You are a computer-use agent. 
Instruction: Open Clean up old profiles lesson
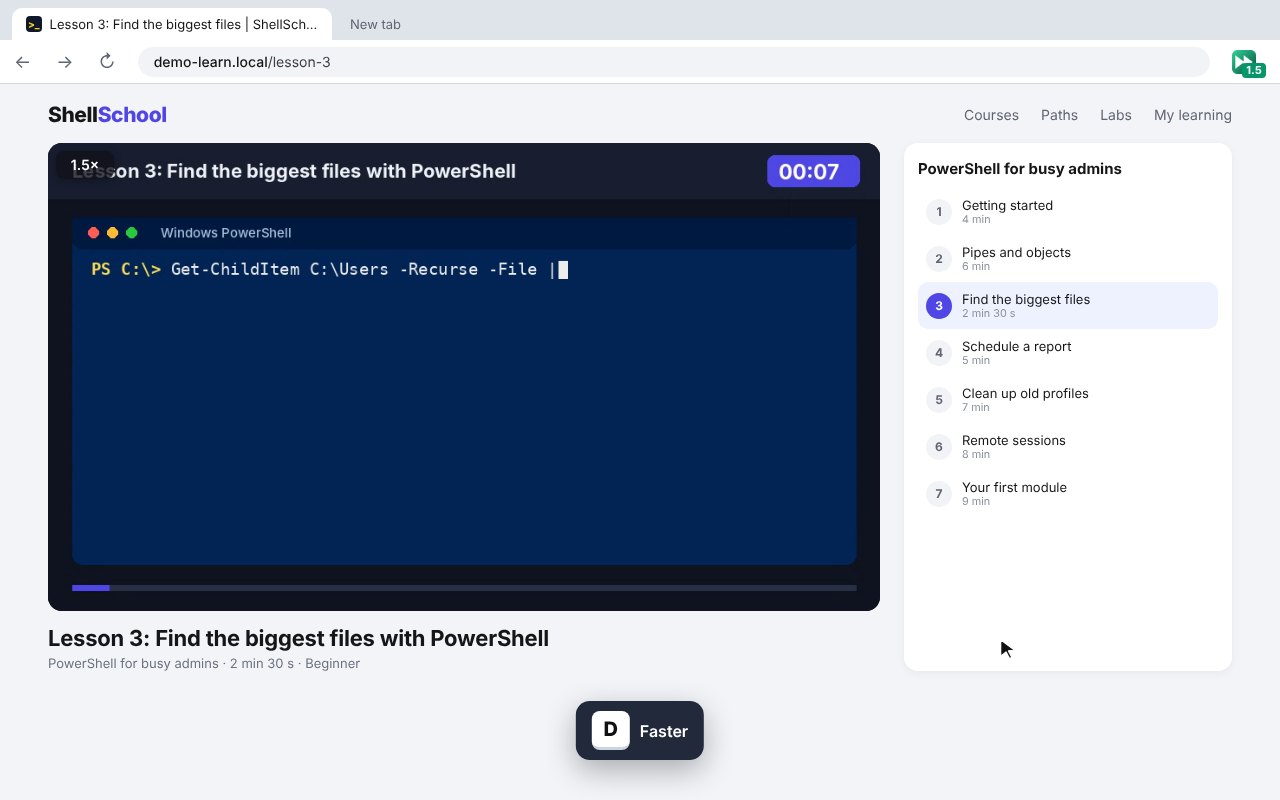coord(1068,400)
